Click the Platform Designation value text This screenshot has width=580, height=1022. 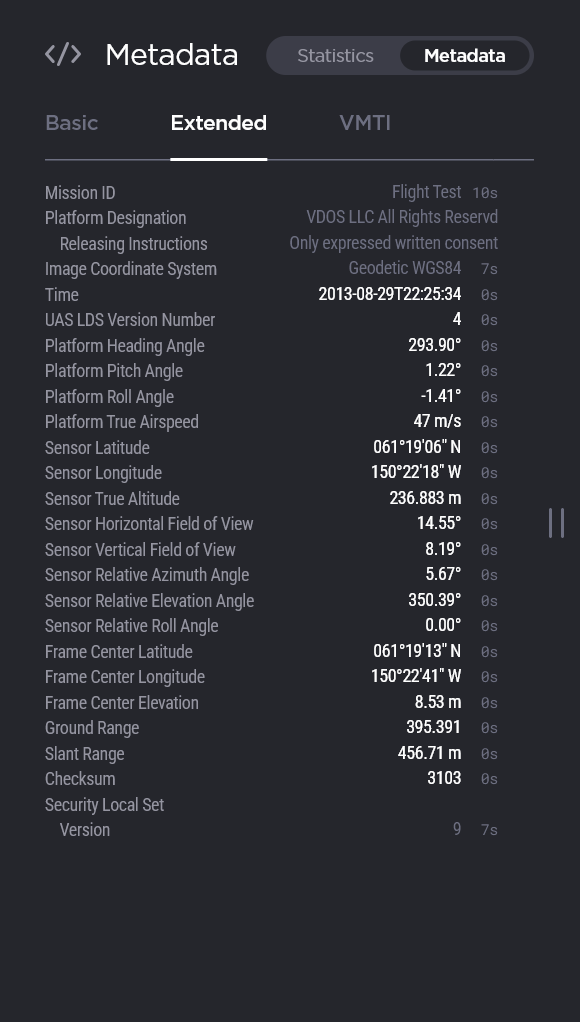(x=402, y=217)
